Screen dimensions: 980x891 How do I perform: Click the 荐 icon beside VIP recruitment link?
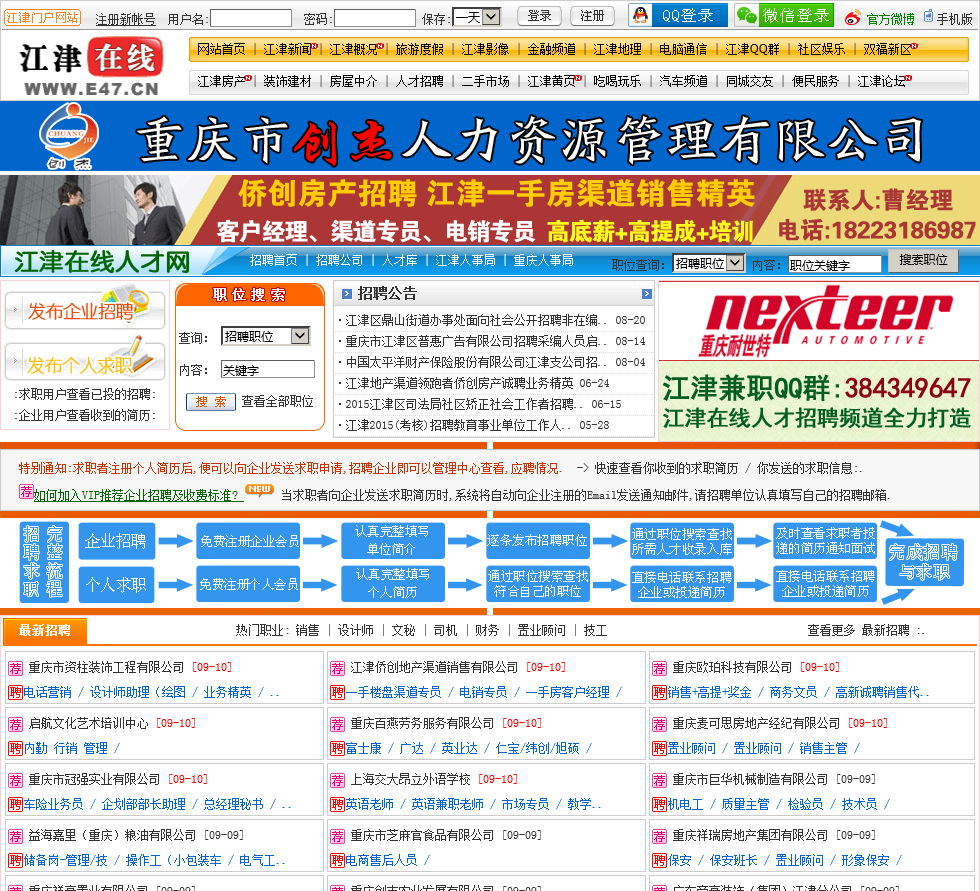[x=26, y=492]
